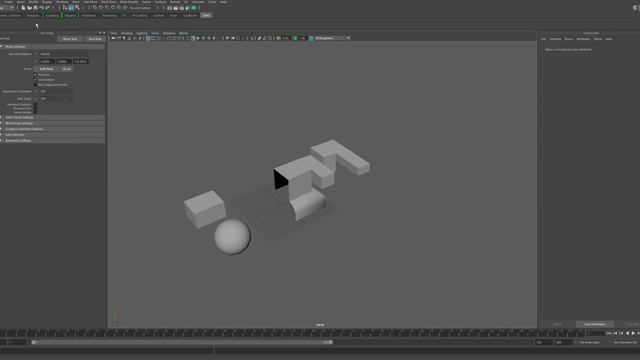Click the Gamma icon in the panel toolbar

tap(295, 38)
